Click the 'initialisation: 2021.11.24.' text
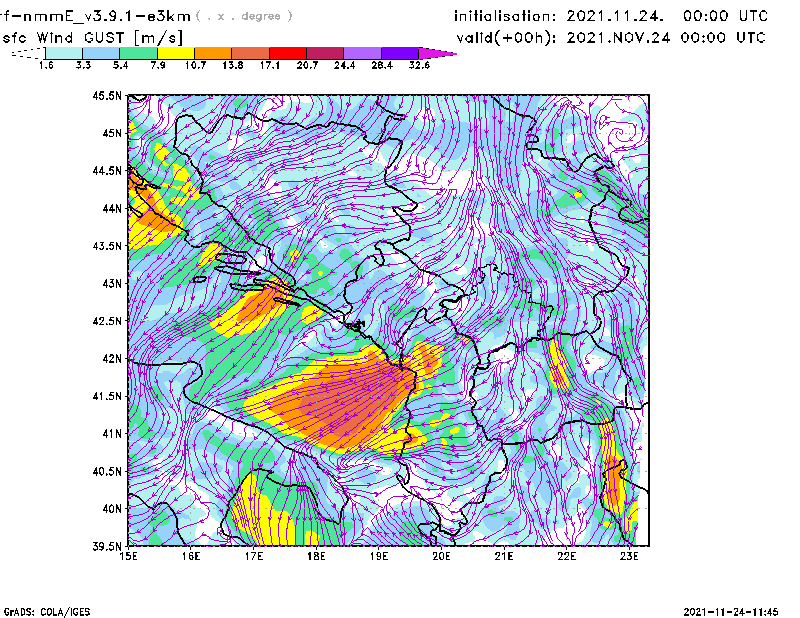 point(559,16)
